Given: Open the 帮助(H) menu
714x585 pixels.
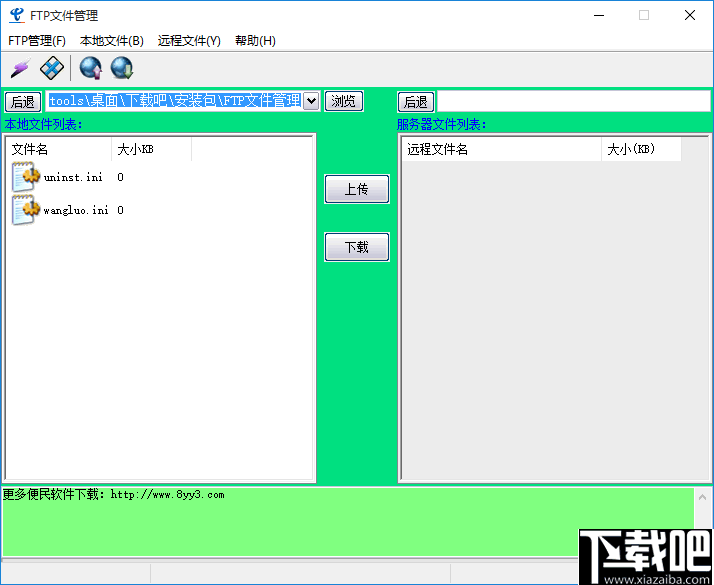Looking at the screenshot, I should tap(255, 41).
